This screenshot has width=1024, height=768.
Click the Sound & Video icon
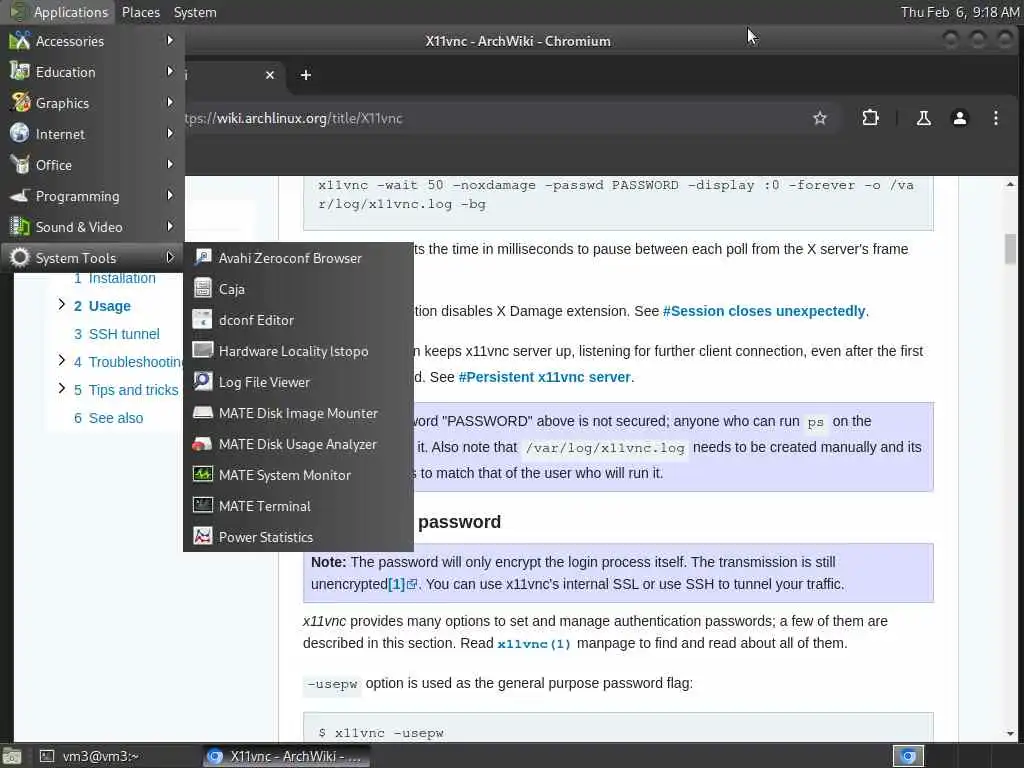pyautogui.click(x=20, y=227)
